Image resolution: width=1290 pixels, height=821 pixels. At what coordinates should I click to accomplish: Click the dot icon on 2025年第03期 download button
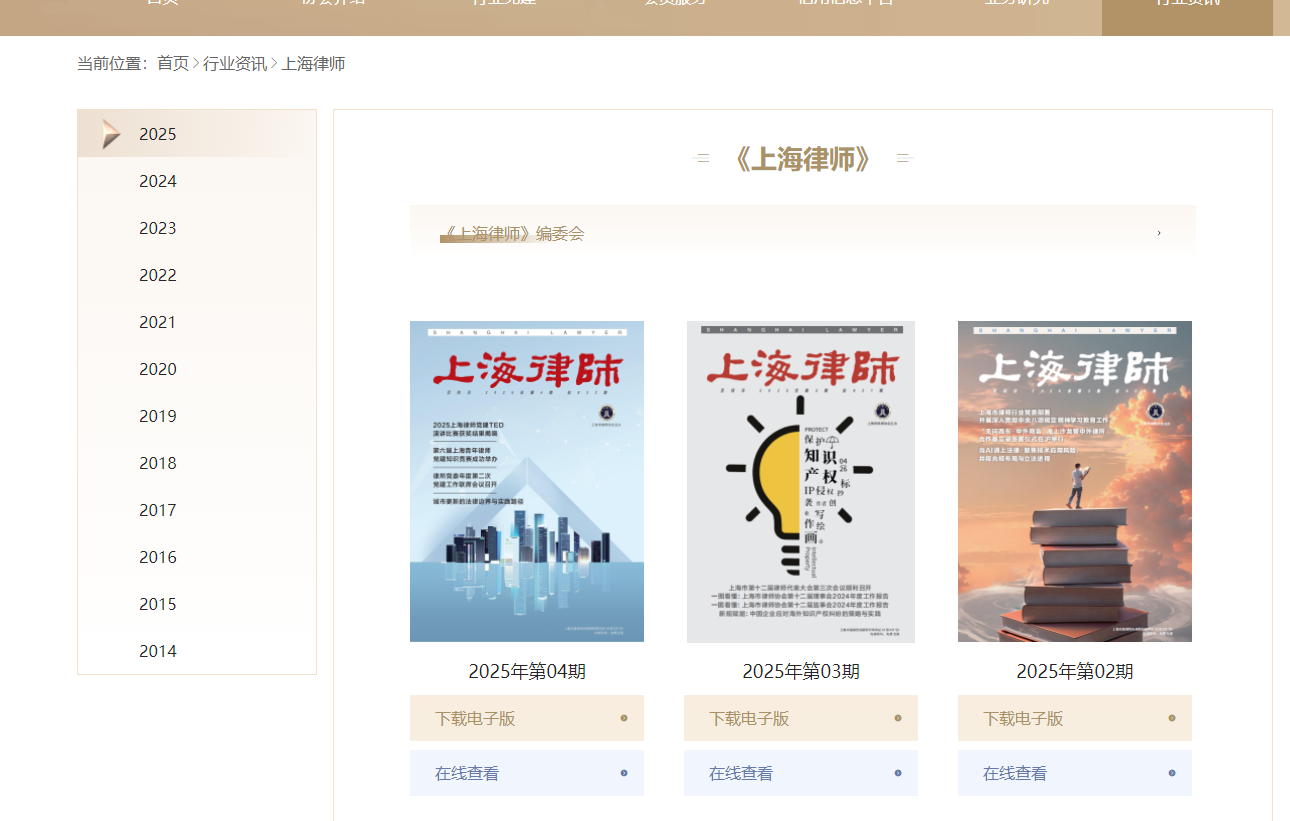[x=898, y=718]
